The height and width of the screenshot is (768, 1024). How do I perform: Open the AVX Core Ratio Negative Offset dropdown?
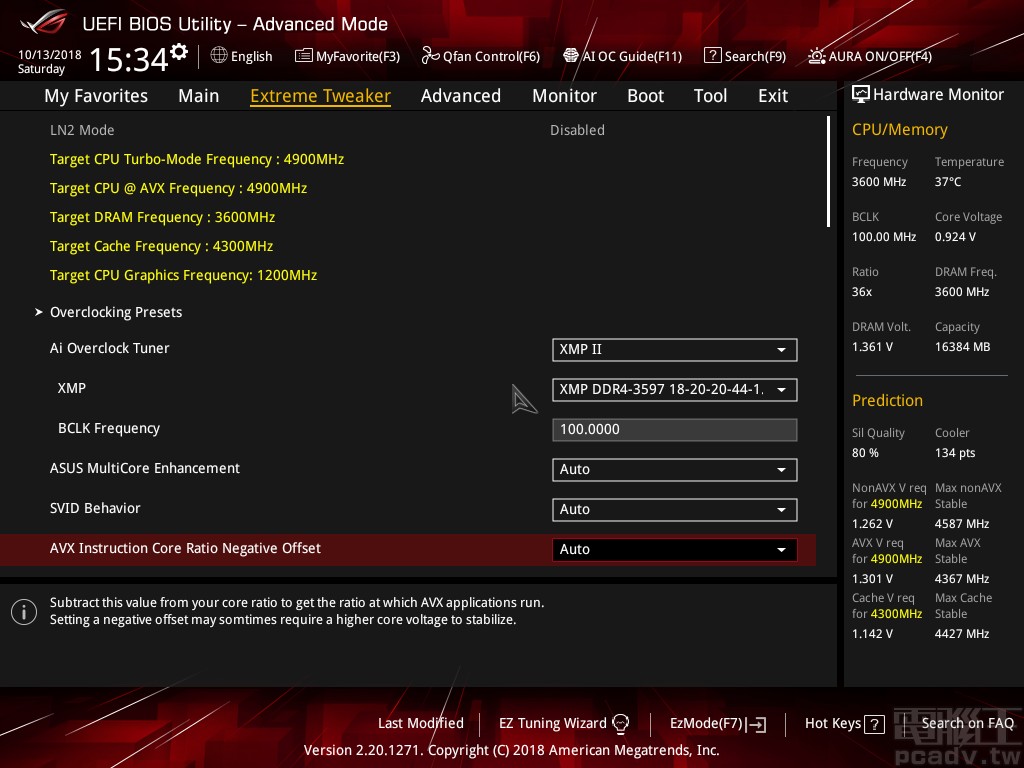781,549
